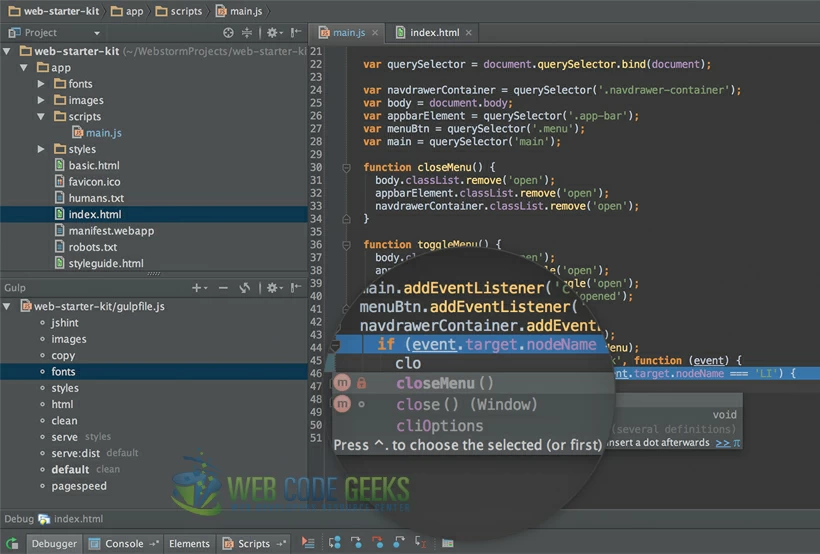Click the Step Over debug icon
The width and height of the screenshot is (820, 554).
pos(335,543)
